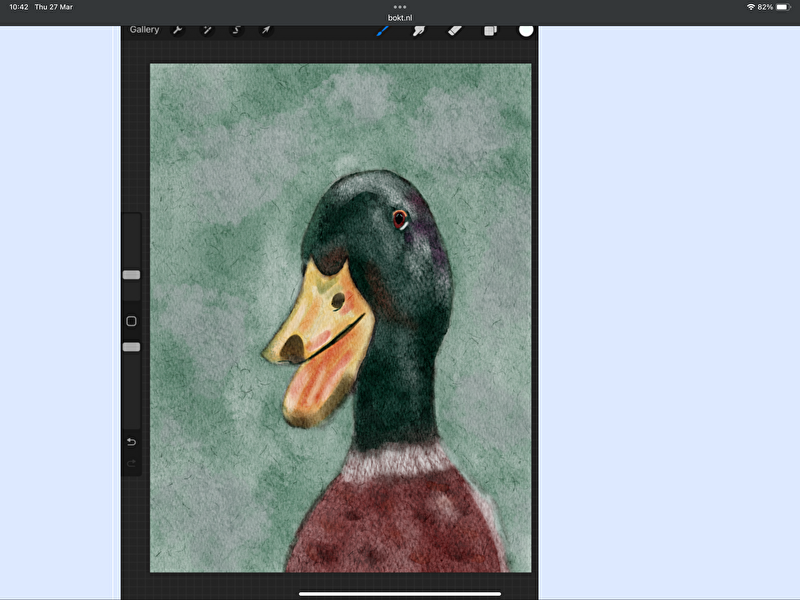Open the white color picker circle
Screen dimensions: 800x600
pos(526,30)
